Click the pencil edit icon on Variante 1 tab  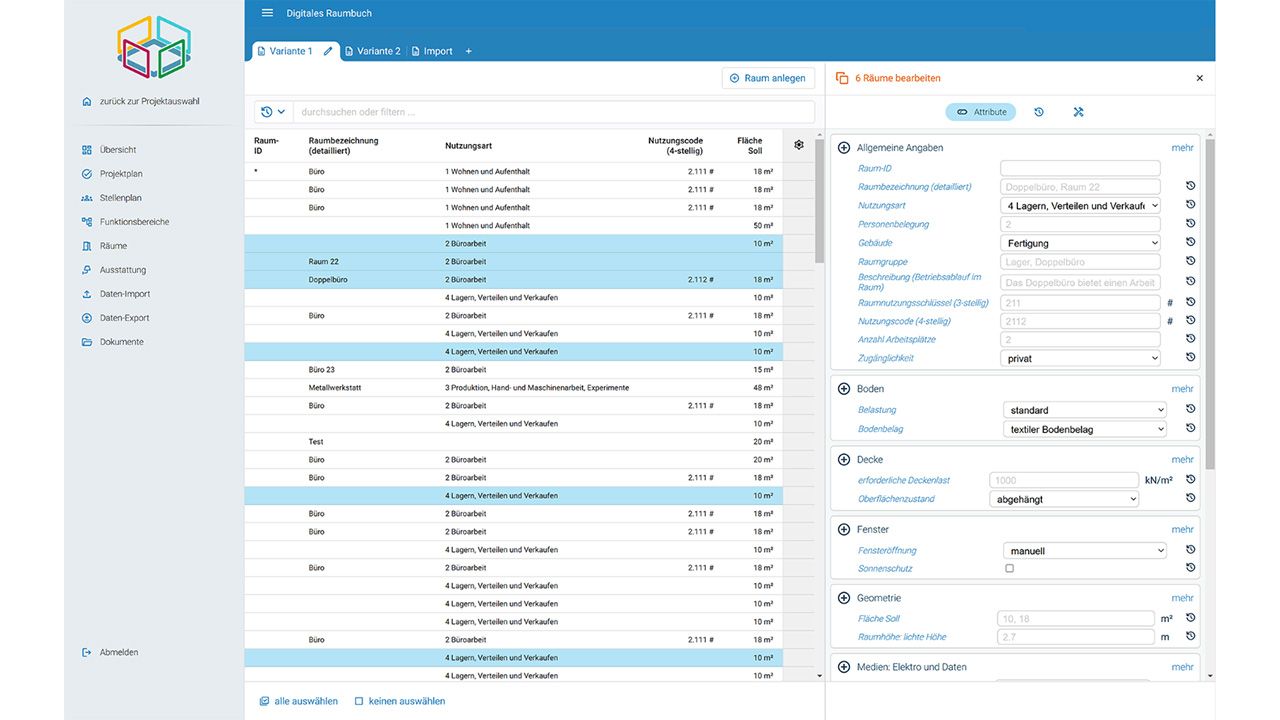pyautogui.click(x=328, y=51)
